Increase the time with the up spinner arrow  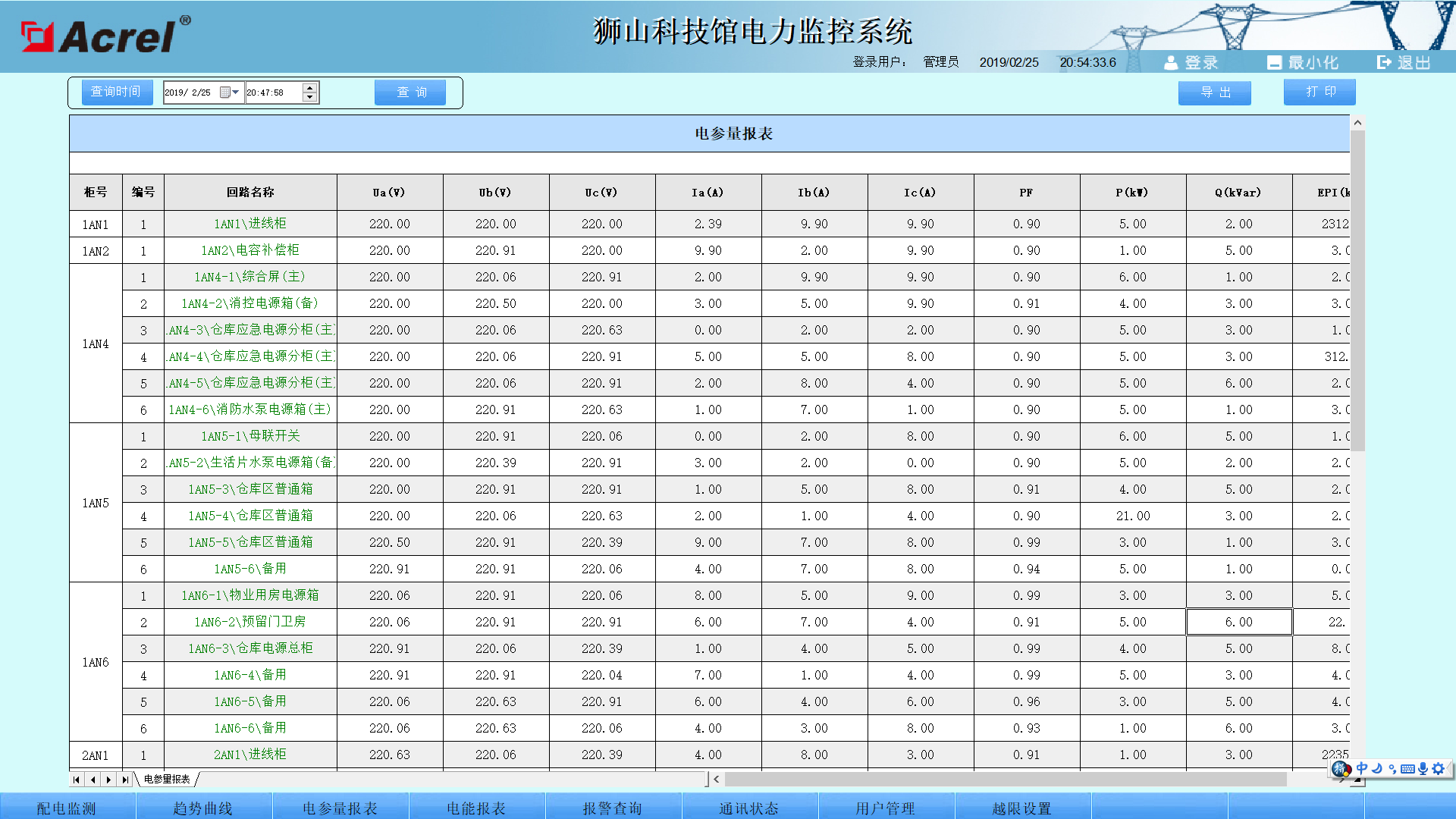coord(309,88)
